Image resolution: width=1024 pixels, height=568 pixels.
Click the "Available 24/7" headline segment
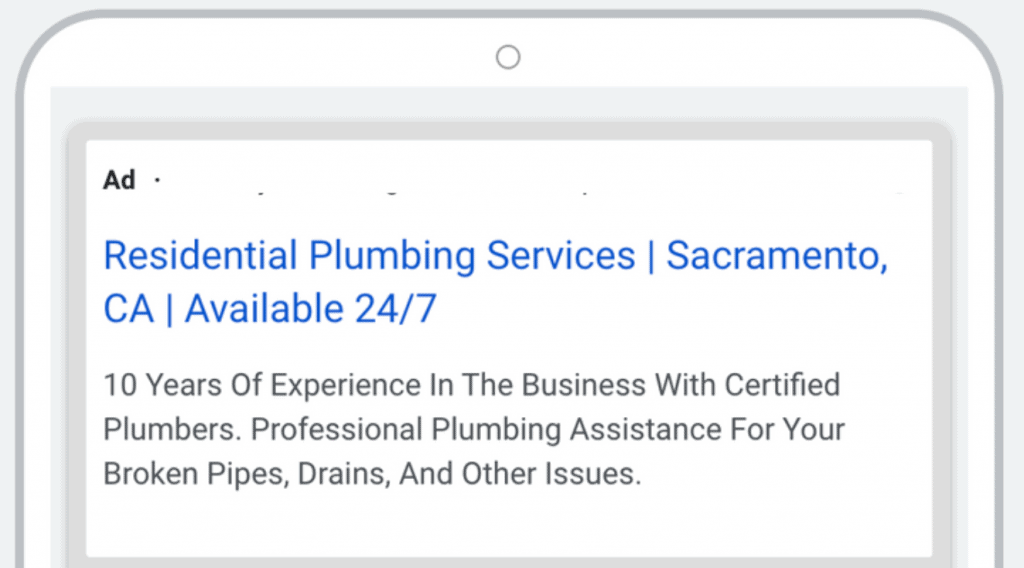pos(311,310)
